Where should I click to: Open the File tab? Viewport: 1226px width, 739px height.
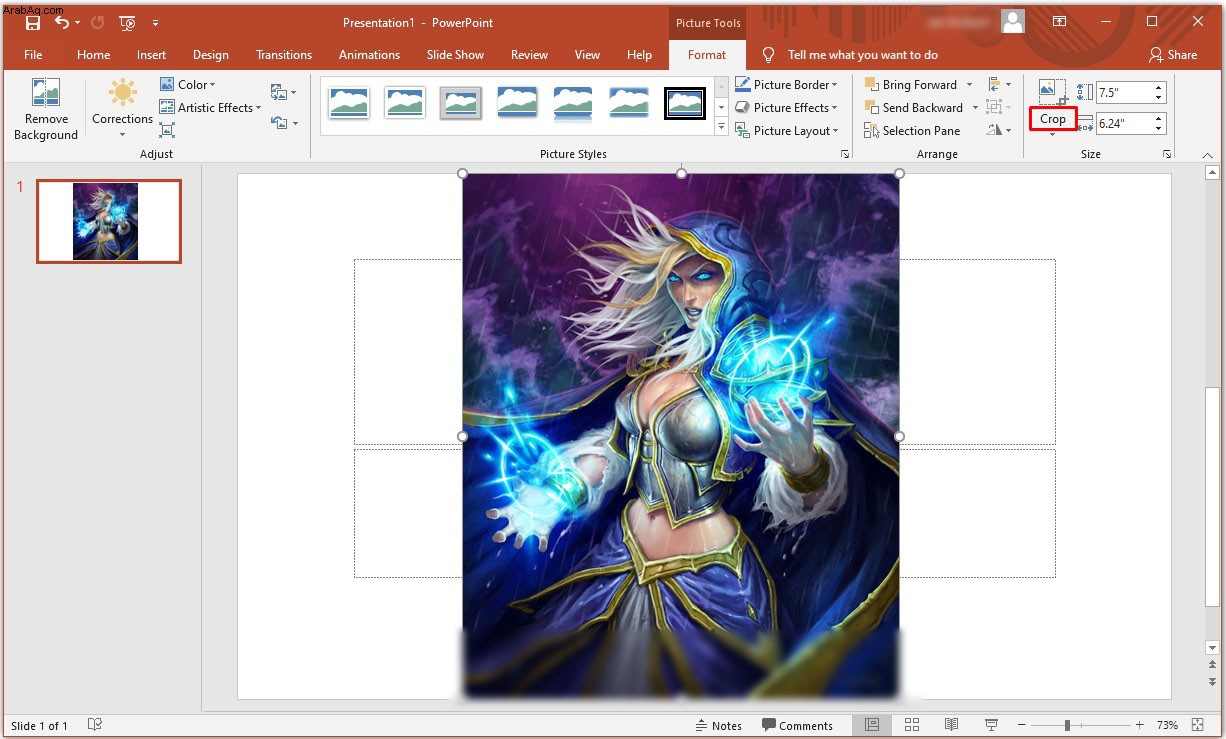pyautogui.click(x=33, y=55)
